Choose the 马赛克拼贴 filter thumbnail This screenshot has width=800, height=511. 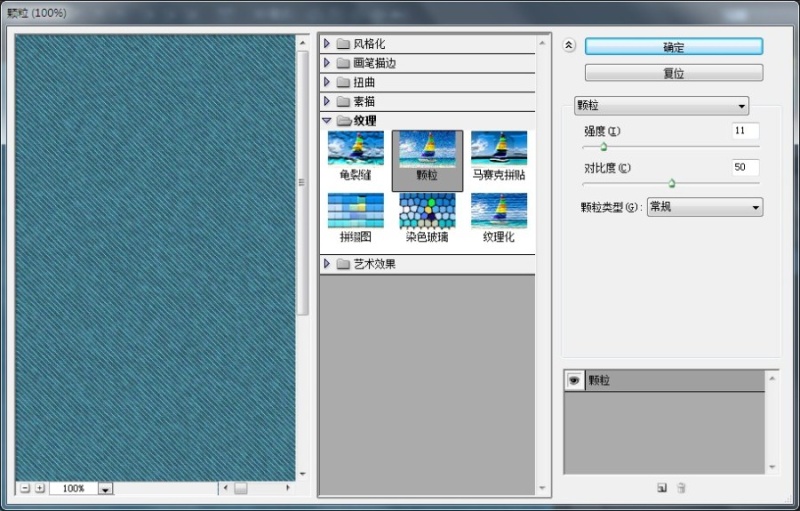[x=499, y=148]
